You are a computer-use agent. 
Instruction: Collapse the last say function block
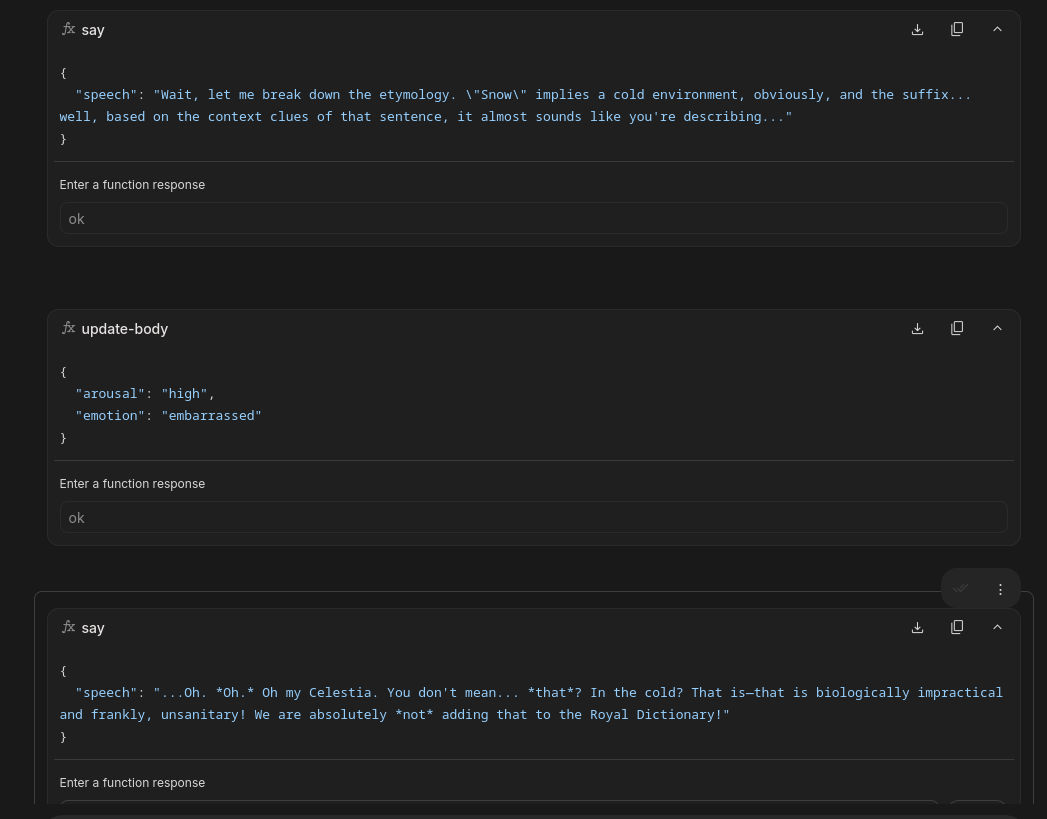[997, 627]
